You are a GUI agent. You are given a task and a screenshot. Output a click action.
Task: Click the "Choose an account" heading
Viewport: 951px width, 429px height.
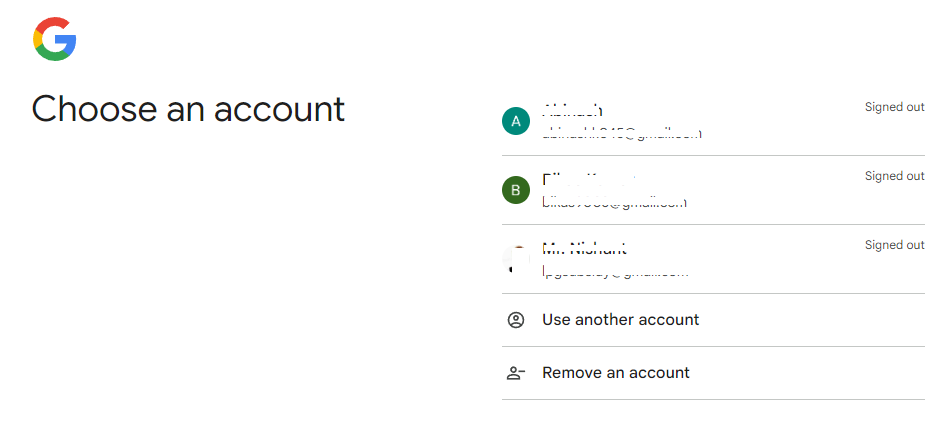pyautogui.click(x=188, y=109)
